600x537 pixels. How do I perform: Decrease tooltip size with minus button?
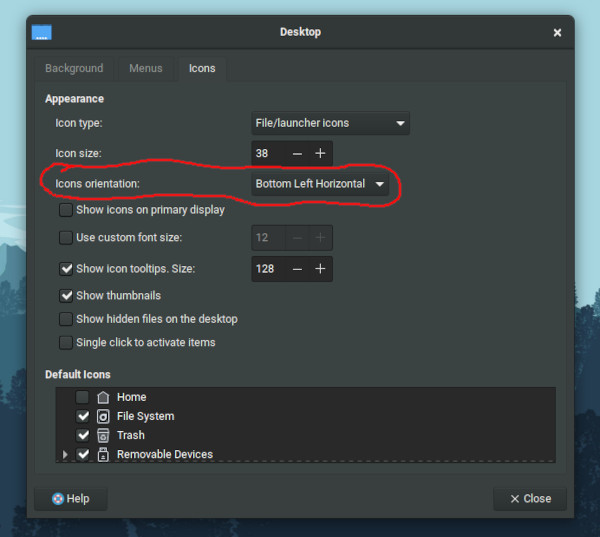click(297, 269)
